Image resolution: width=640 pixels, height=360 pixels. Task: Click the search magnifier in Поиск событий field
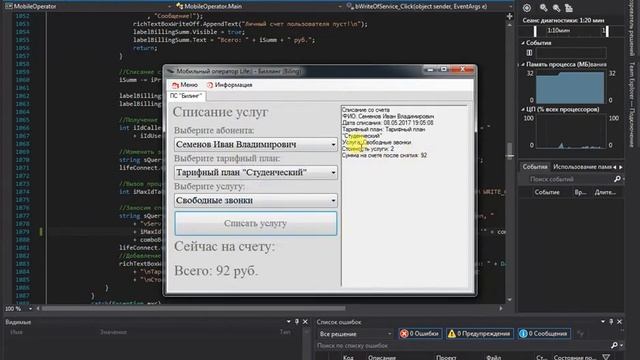pyautogui.click(x=617, y=179)
